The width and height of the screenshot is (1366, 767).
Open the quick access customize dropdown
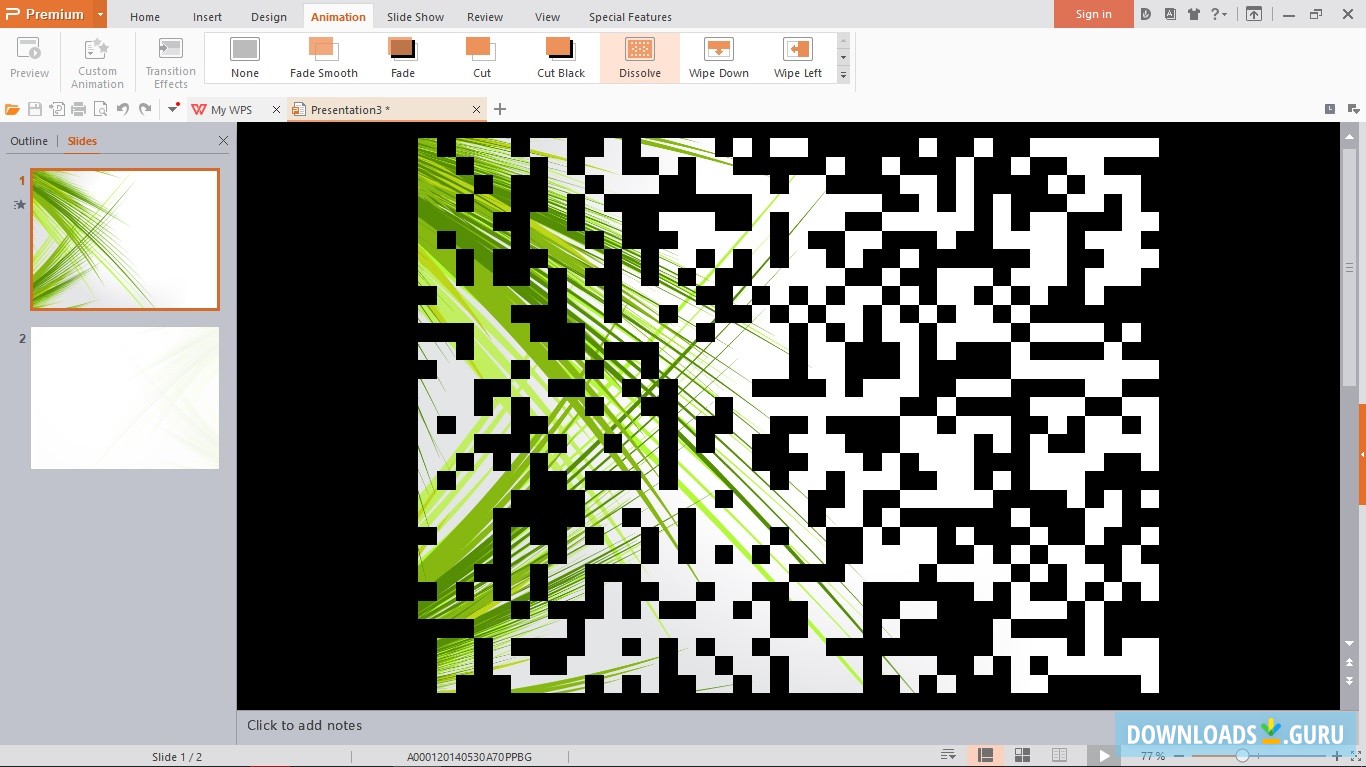click(173, 109)
